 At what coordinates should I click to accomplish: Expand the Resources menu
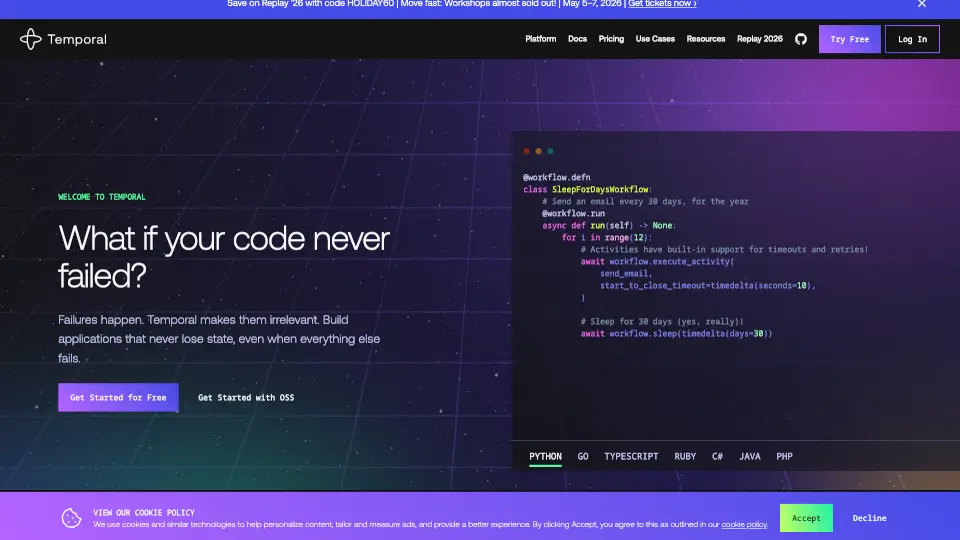pyautogui.click(x=706, y=39)
